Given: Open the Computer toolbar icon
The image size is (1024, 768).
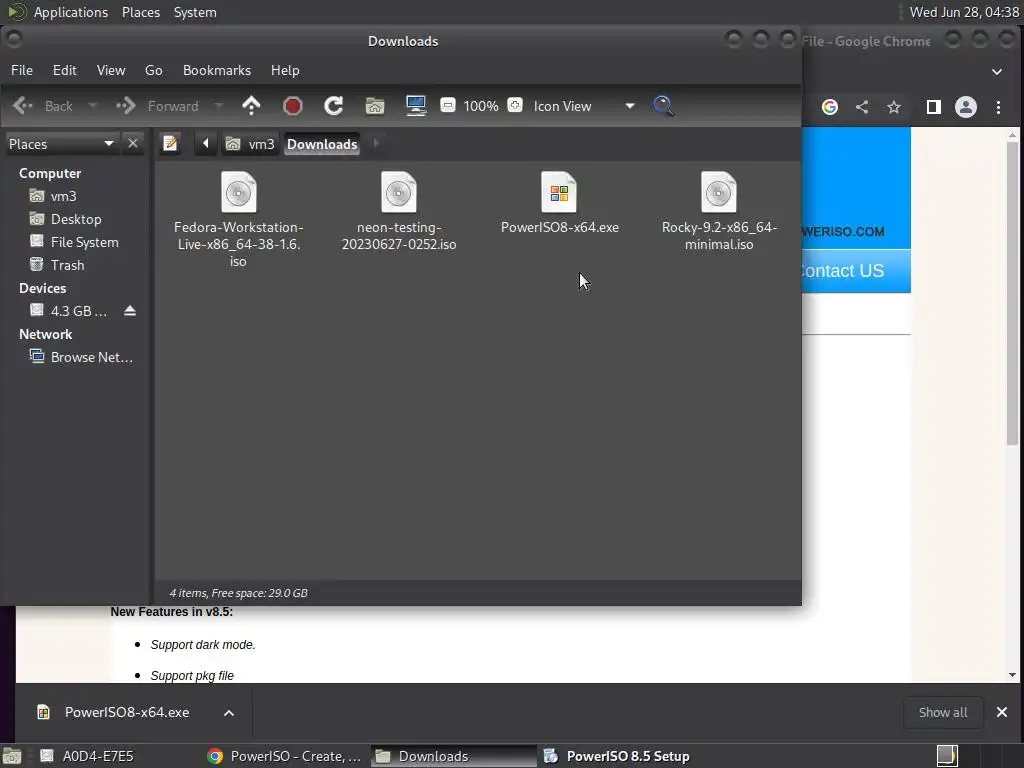Looking at the screenshot, I should [x=416, y=106].
